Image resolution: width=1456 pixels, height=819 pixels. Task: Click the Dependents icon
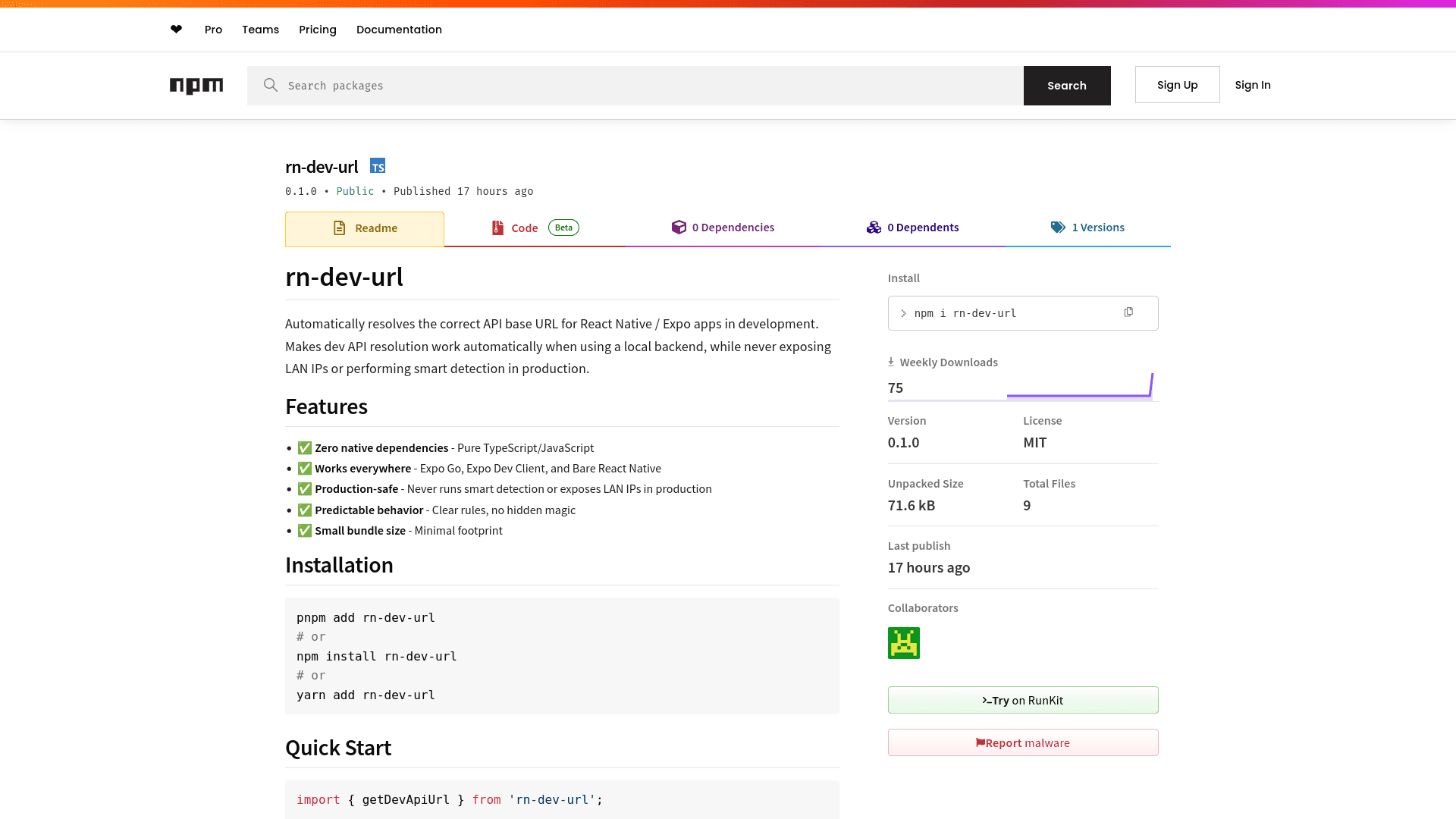coord(873,227)
